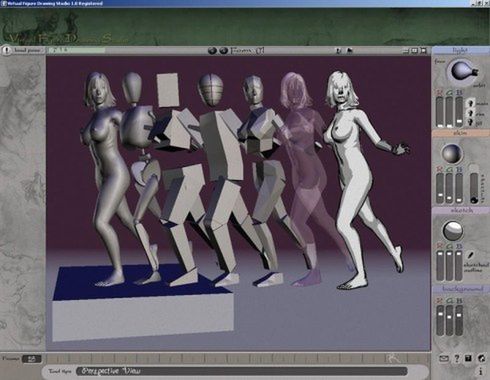Image resolution: width=490 pixels, height=380 pixels.
Task: Click the floppy disk save icon
Action: click(x=468, y=359)
